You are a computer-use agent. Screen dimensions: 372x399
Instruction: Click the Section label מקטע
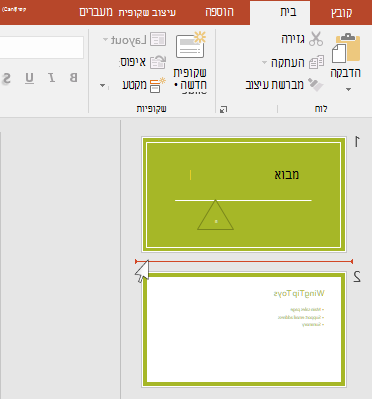[x=135, y=85]
